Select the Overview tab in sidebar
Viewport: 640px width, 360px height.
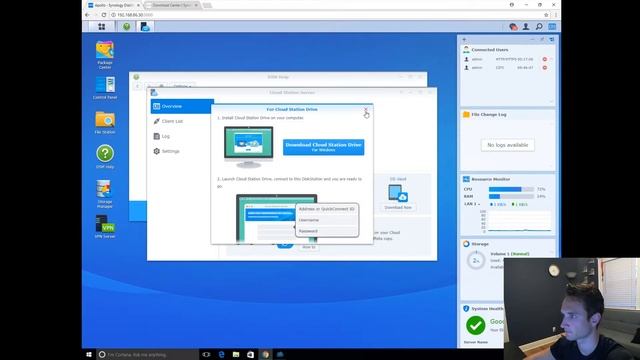(182, 106)
